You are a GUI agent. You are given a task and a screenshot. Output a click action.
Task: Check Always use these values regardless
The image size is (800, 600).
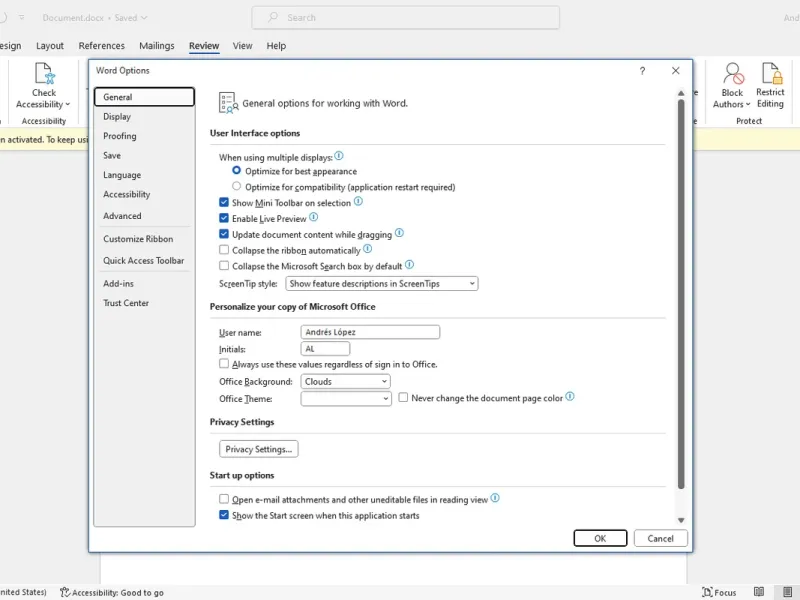pyautogui.click(x=223, y=363)
